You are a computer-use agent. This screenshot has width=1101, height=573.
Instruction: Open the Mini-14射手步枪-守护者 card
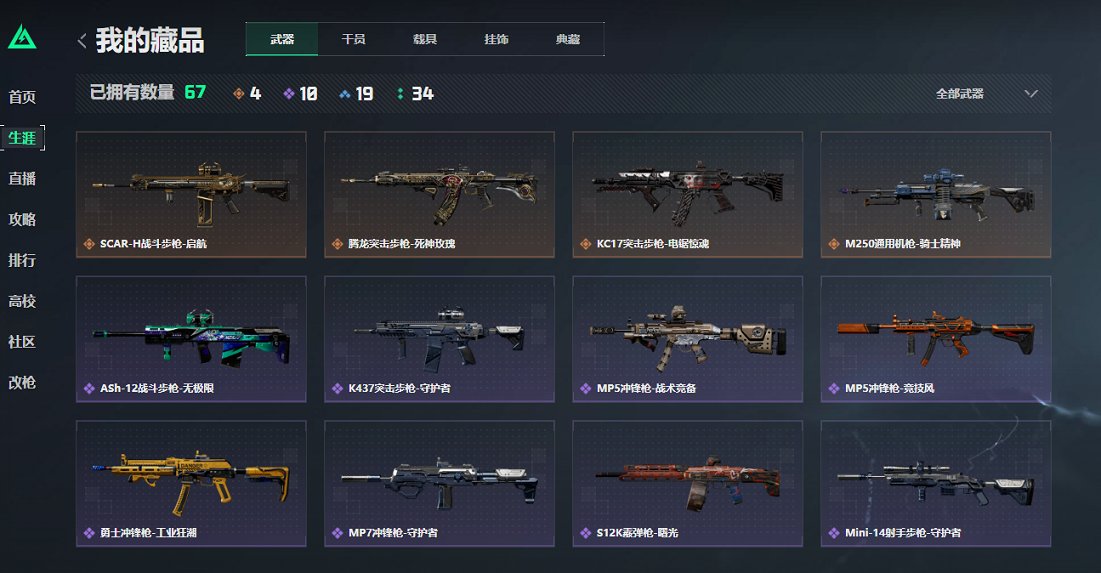(x=936, y=484)
